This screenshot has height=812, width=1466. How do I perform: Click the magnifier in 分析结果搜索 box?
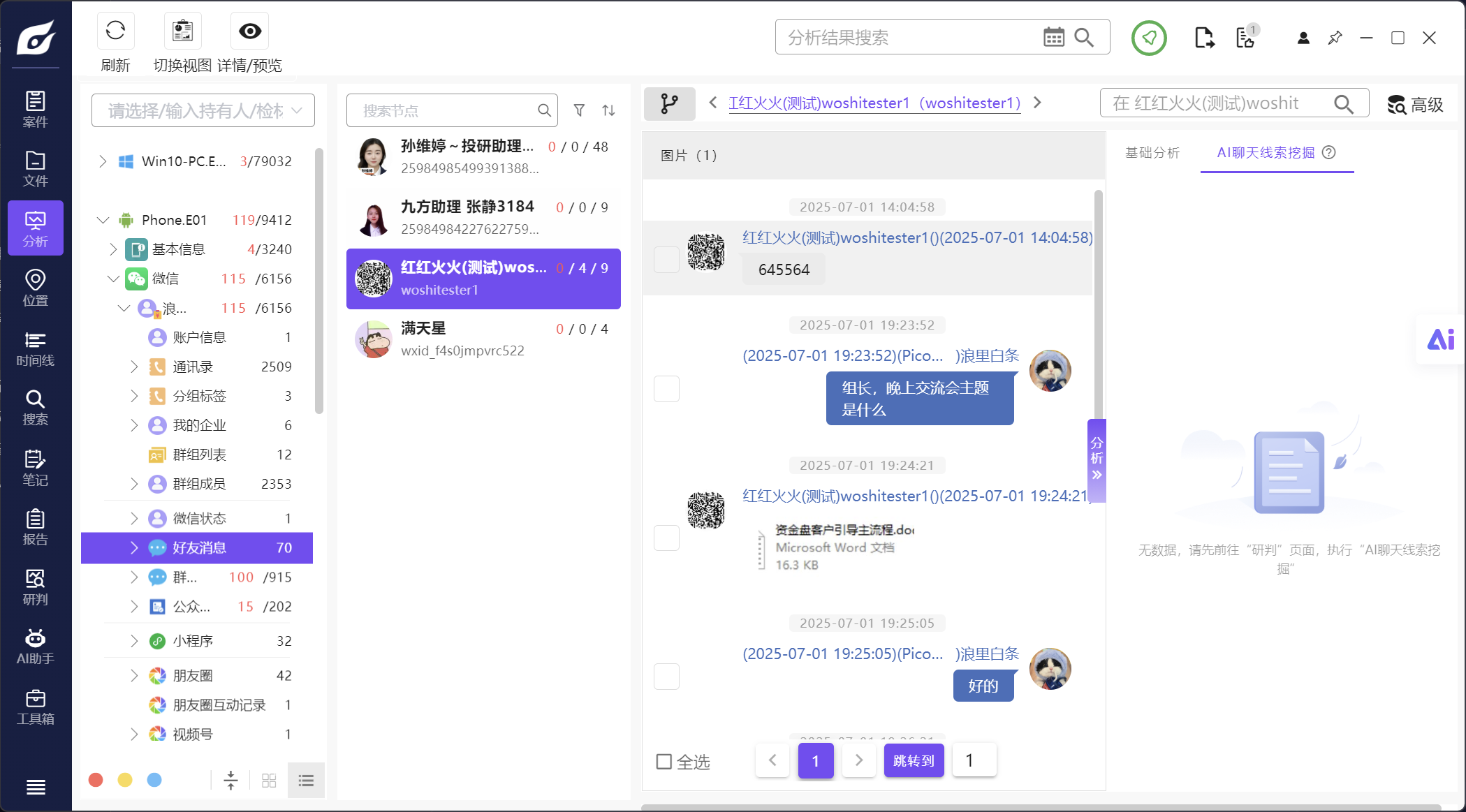pyautogui.click(x=1084, y=37)
